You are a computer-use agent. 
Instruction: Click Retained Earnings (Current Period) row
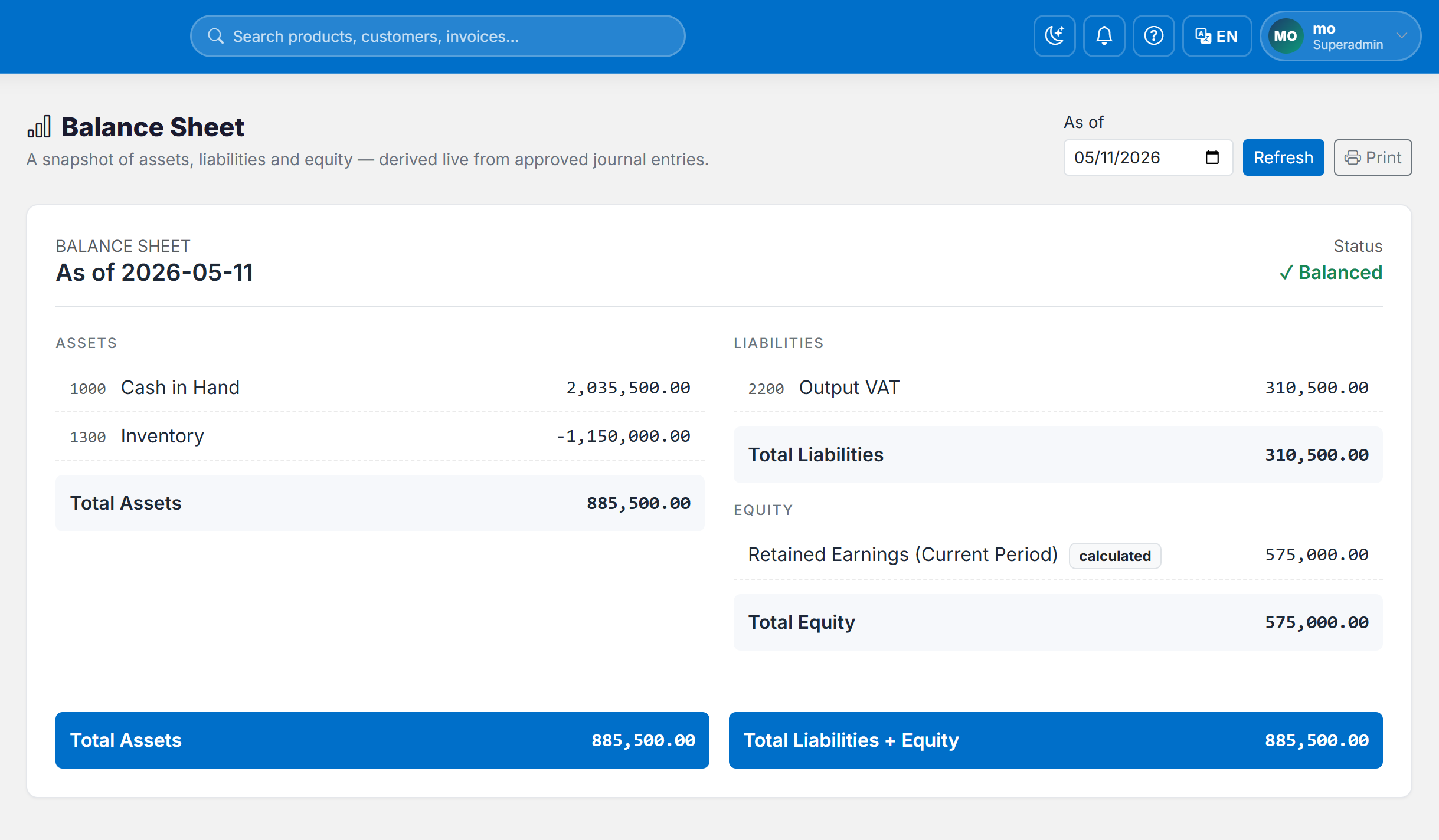[x=1058, y=555]
